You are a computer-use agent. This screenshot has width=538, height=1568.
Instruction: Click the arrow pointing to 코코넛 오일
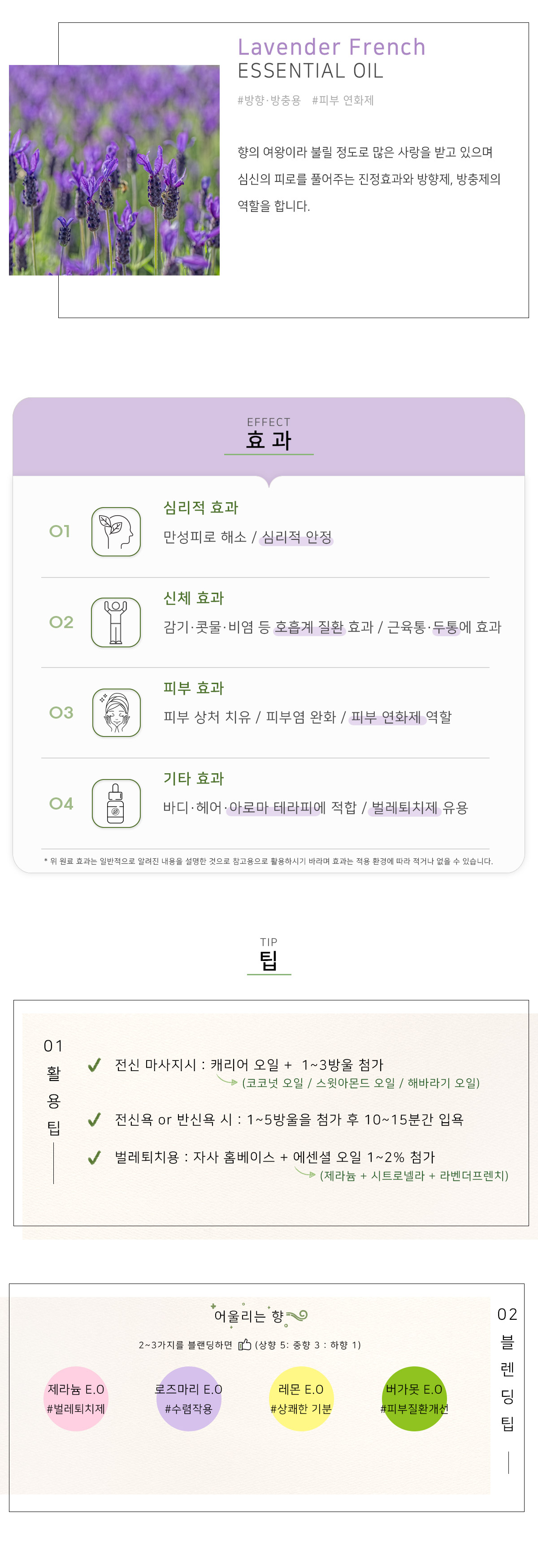(227, 1081)
